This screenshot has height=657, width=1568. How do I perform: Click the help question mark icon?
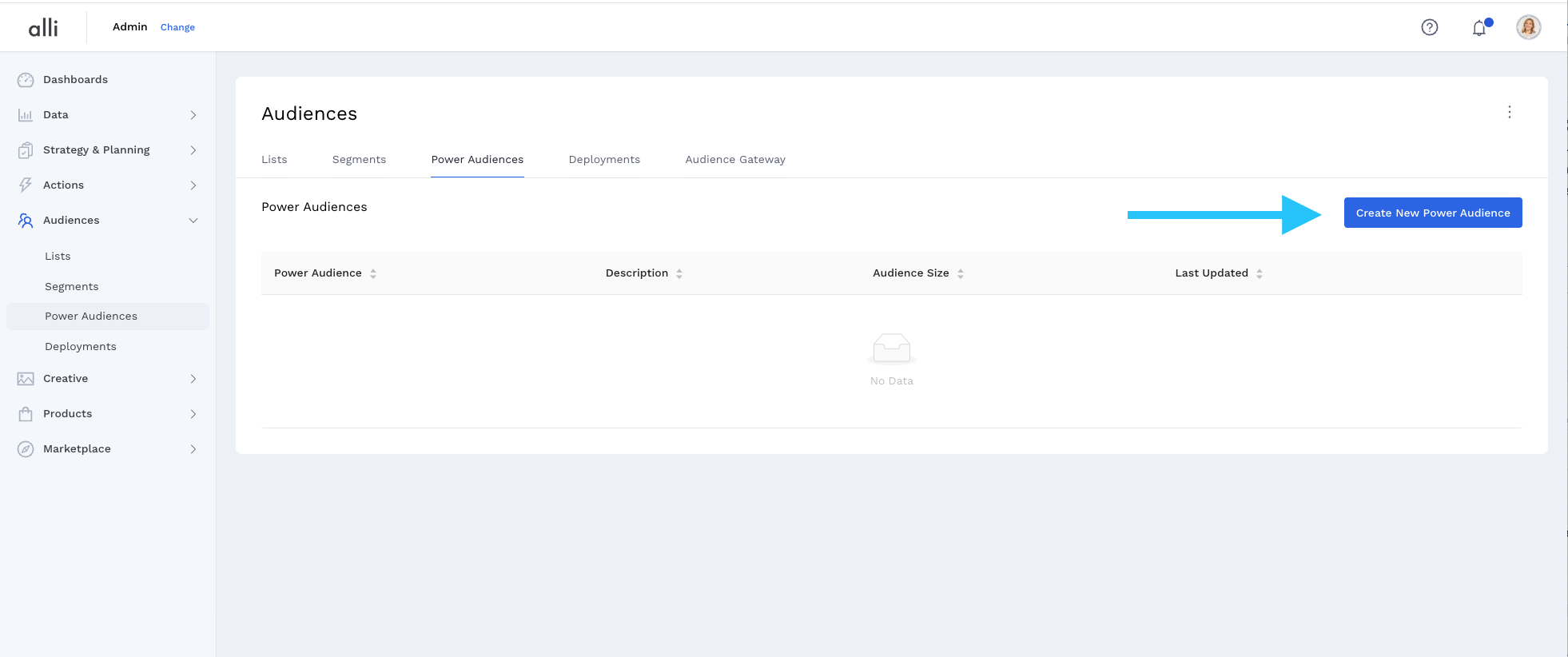click(1429, 27)
